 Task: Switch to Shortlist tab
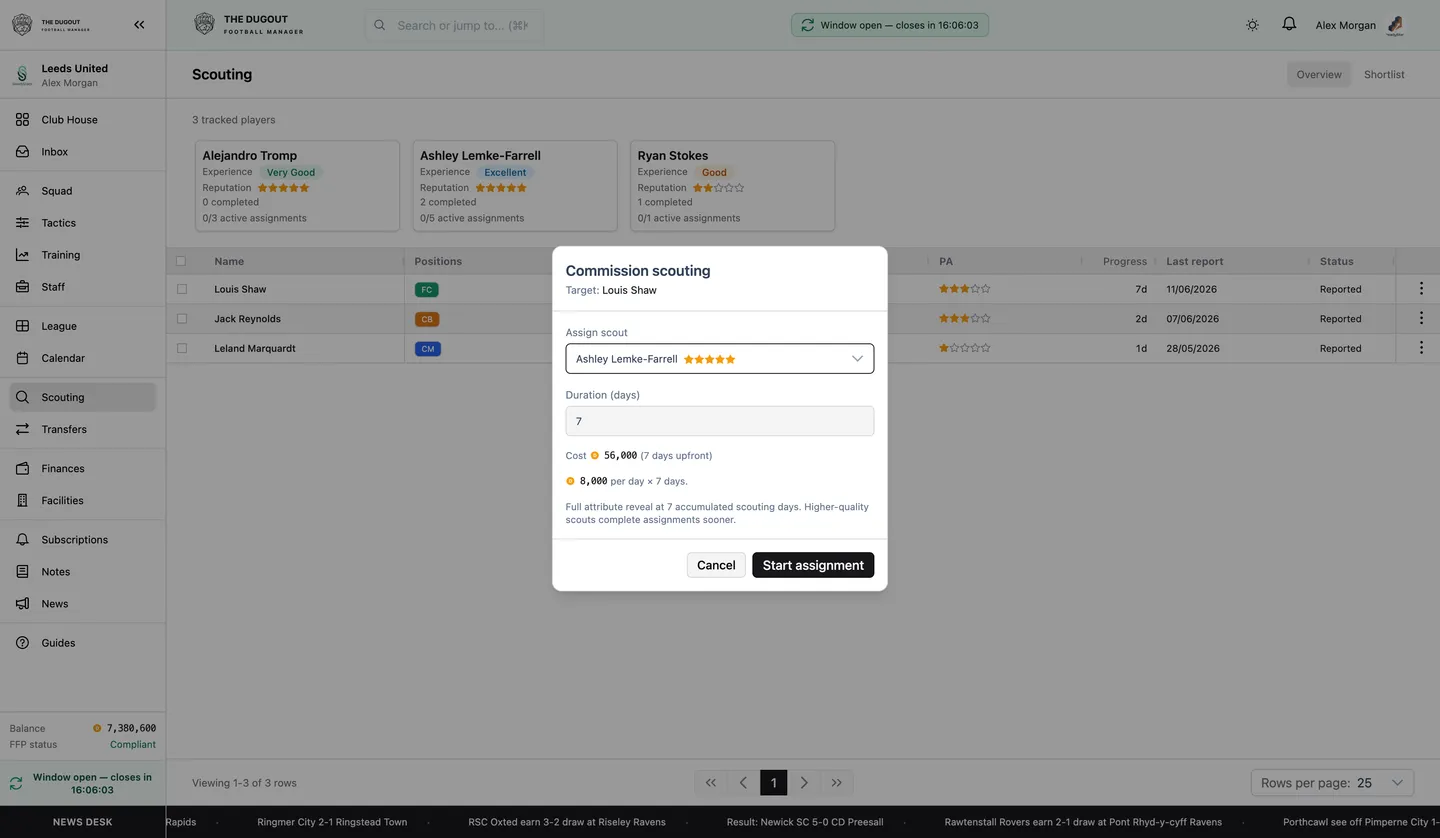(1384, 75)
